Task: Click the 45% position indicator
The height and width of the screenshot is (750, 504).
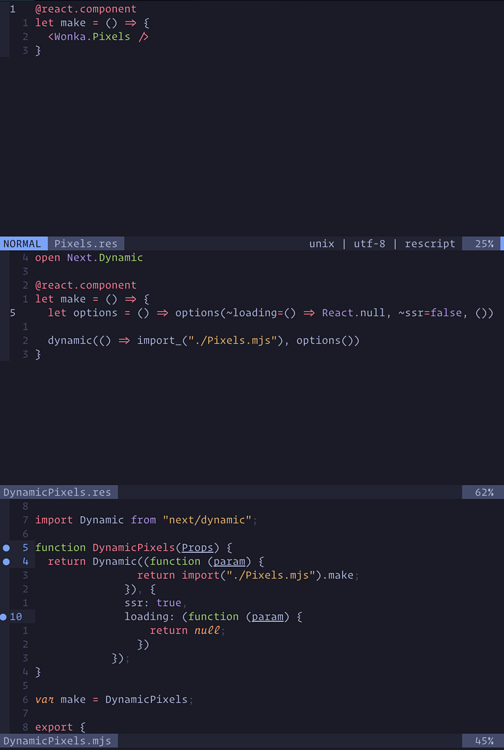Action: pyautogui.click(x=483, y=741)
